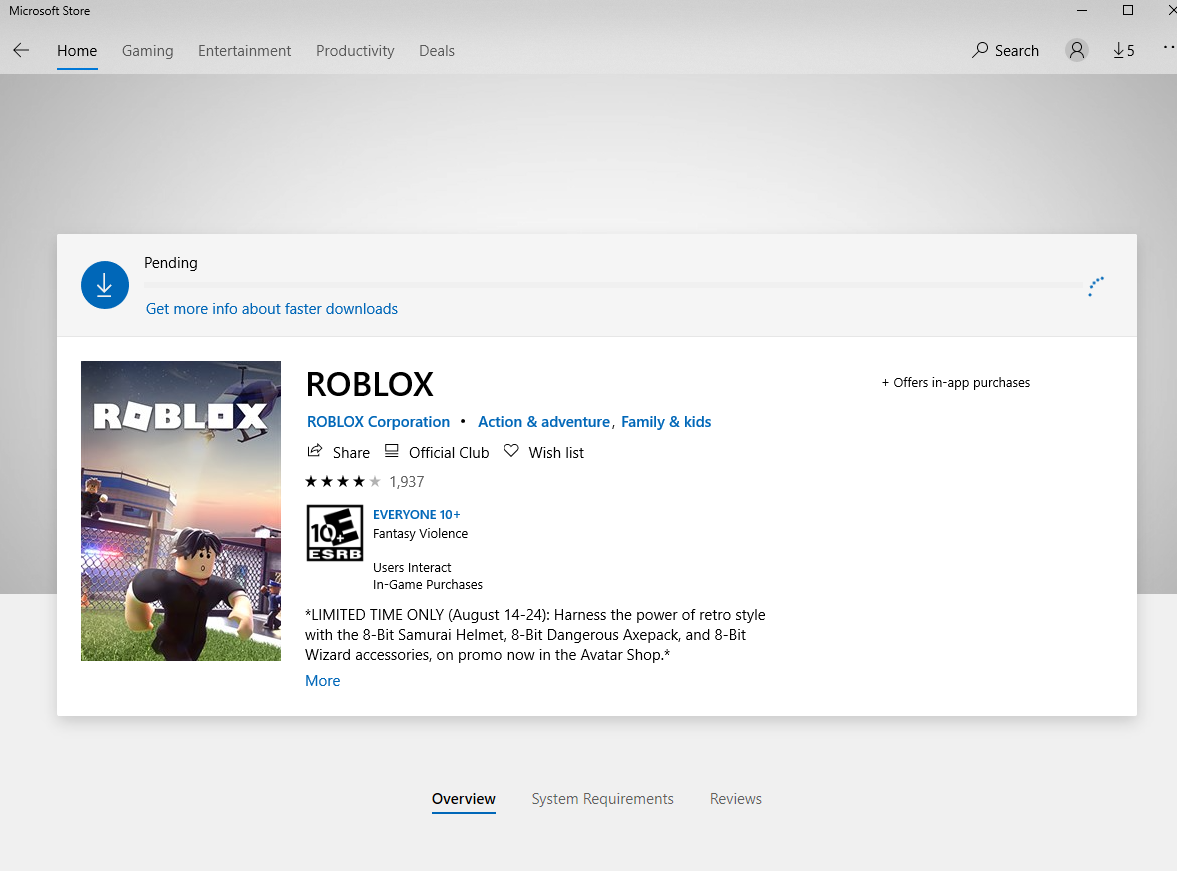Switch to System Requirements tab
Viewport: 1177px width, 871px height.
point(603,799)
